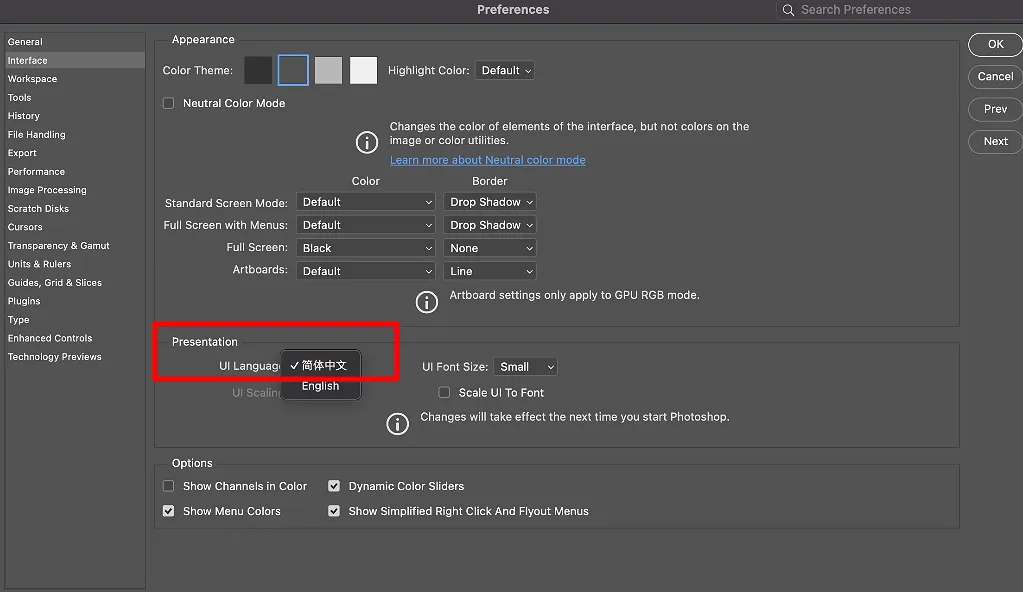Open Image Processing preferences
Screen dimensions: 1023x592
click(75, 190)
